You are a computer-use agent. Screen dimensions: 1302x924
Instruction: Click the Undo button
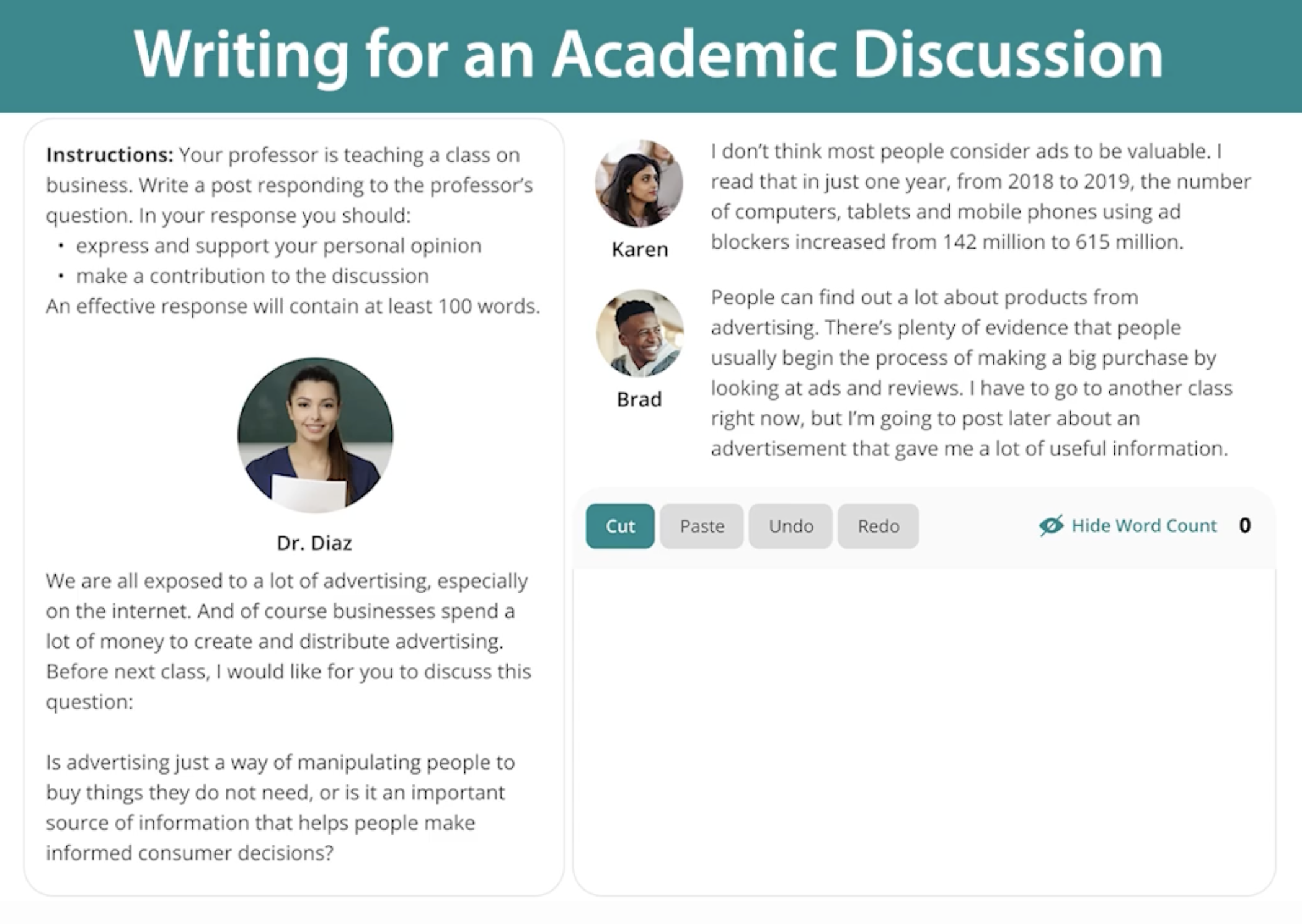(x=790, y=526)
